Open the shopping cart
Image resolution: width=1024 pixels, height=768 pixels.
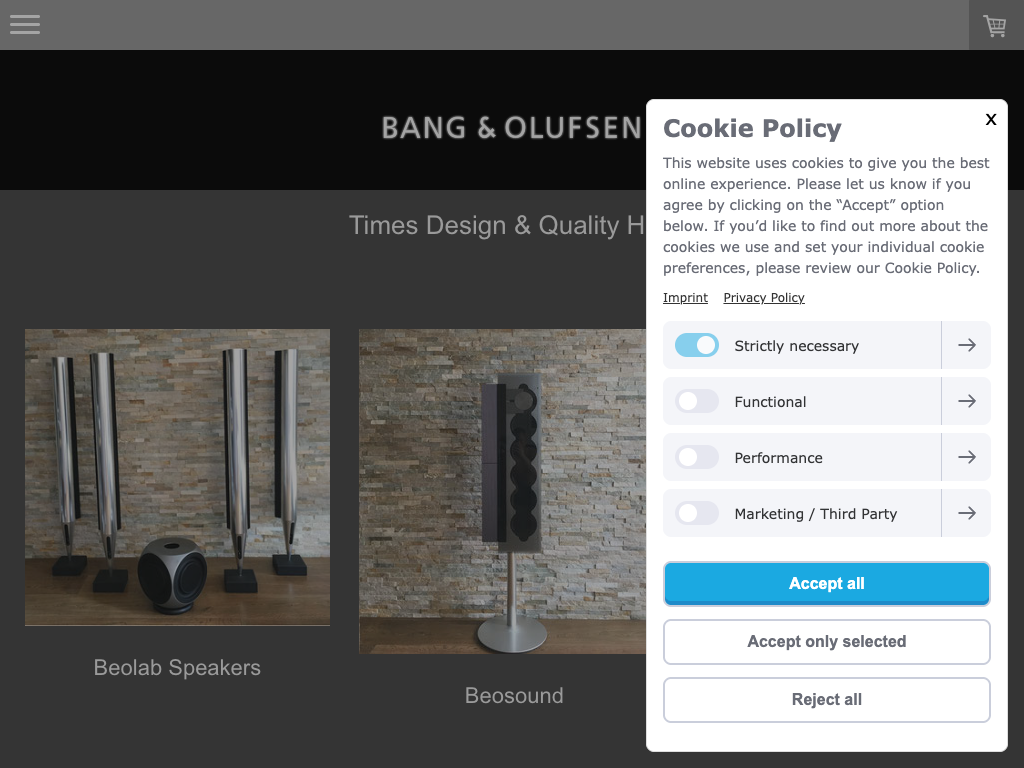tap(995, 26)
